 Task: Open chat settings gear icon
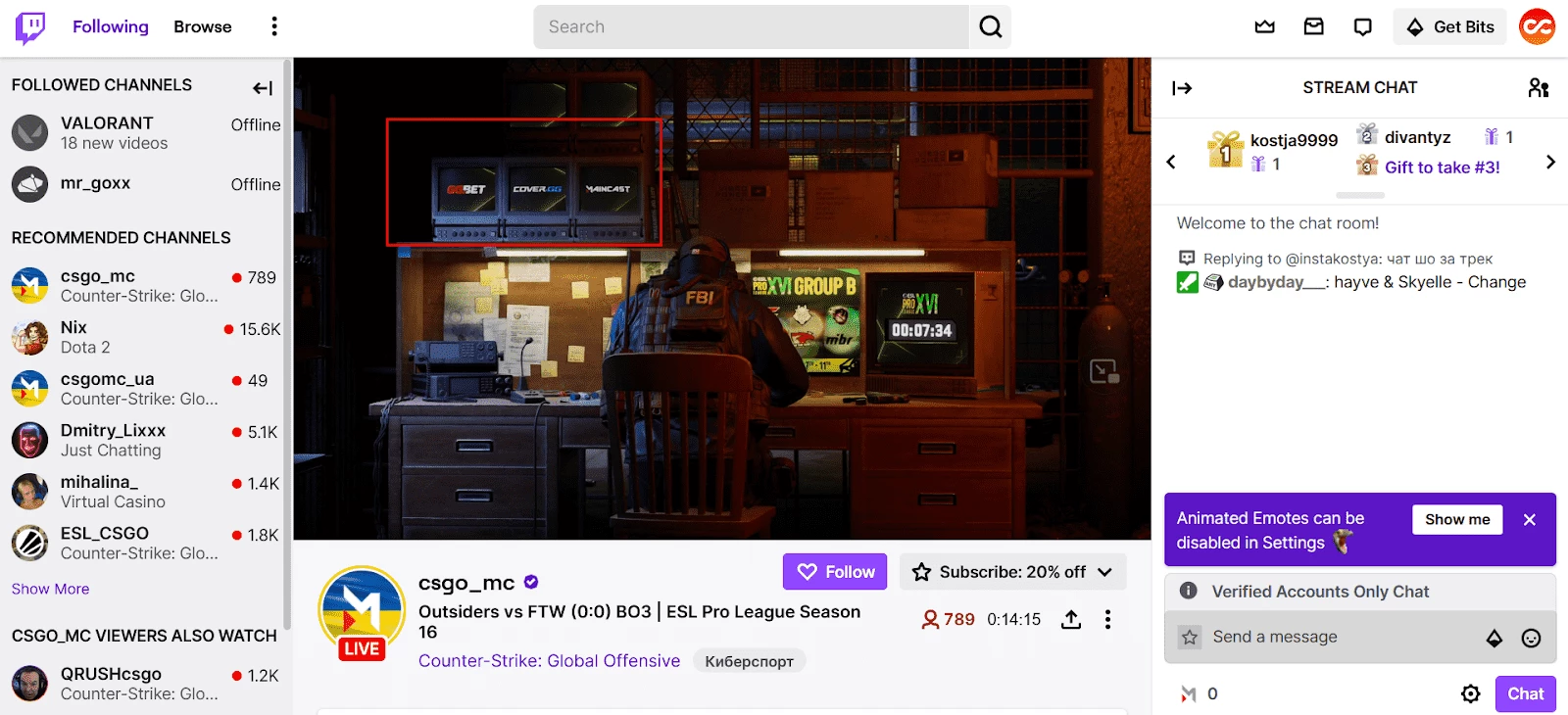[x=1470, y=693]
